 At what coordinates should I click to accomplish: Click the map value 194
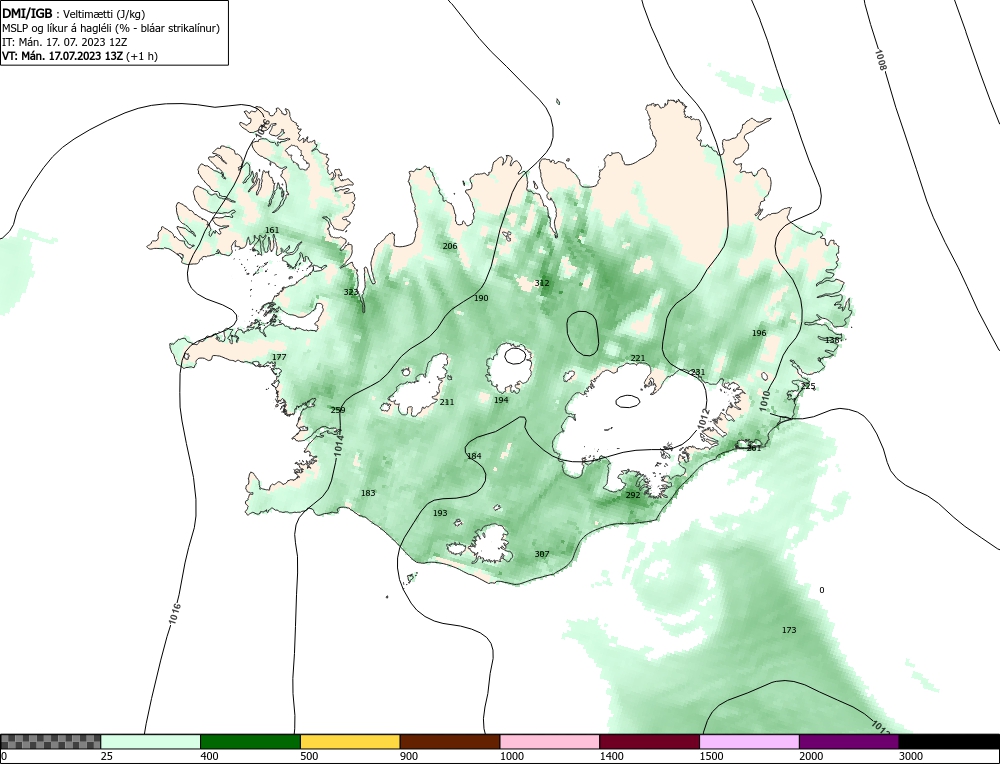pyautogui.click(x=501, y=400)
